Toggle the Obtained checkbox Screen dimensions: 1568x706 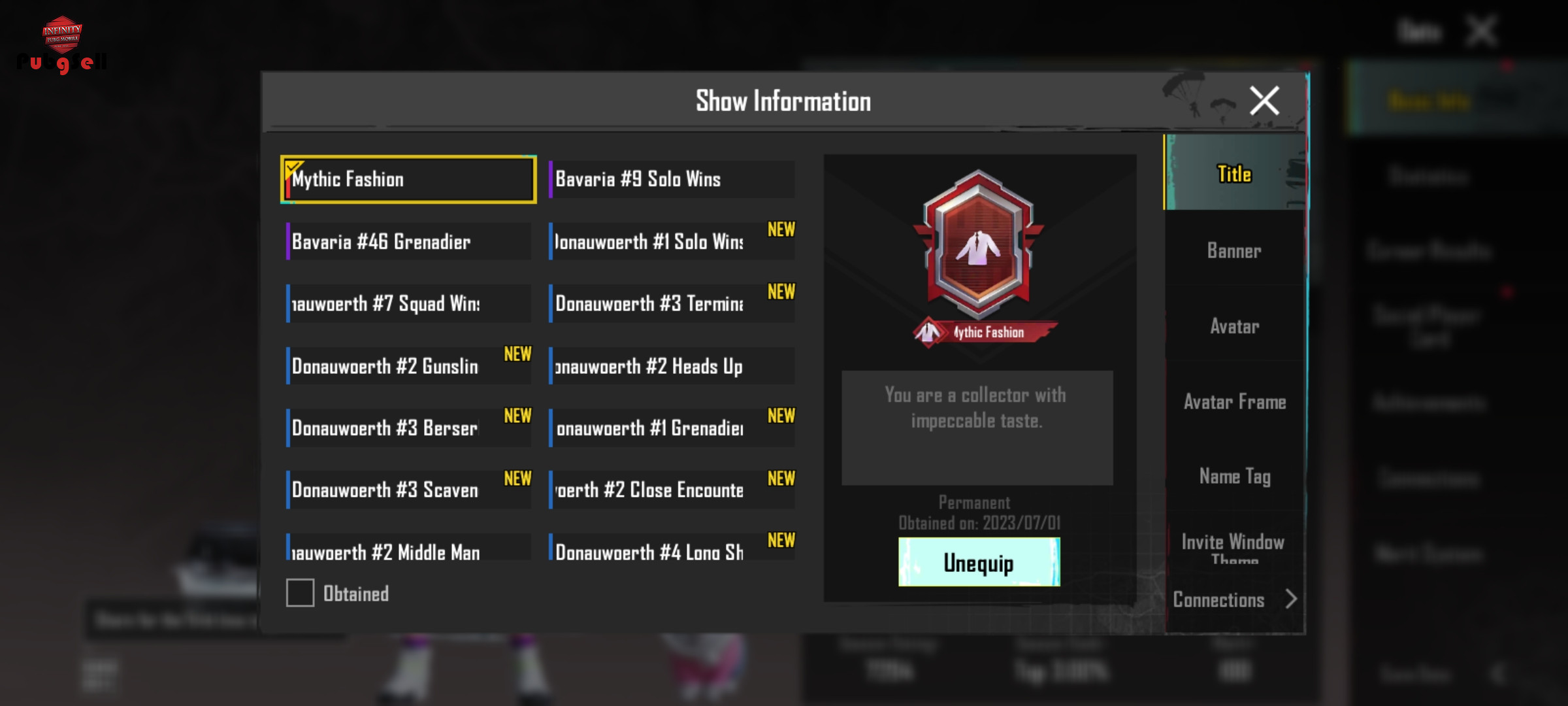click(300, 593)
